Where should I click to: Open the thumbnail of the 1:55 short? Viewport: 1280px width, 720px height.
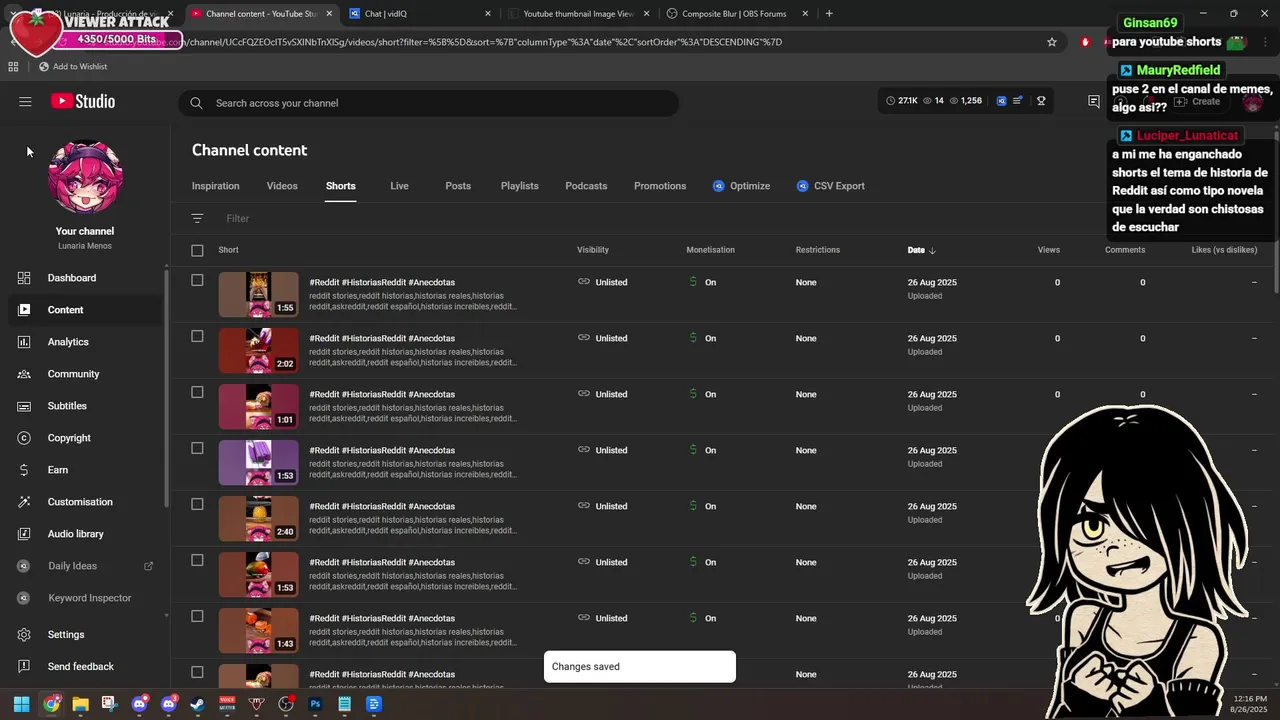coord(258,294)
